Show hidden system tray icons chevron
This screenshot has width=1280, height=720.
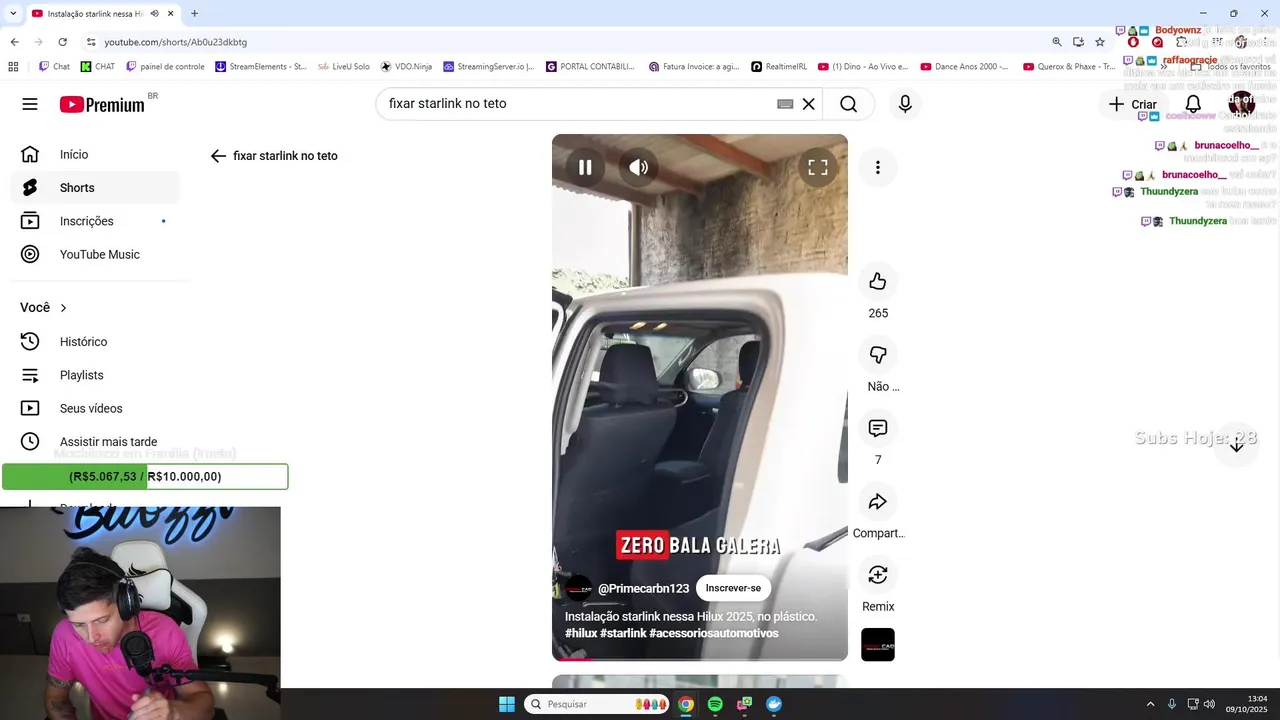pyautogui.click(x=1150, y=704)
